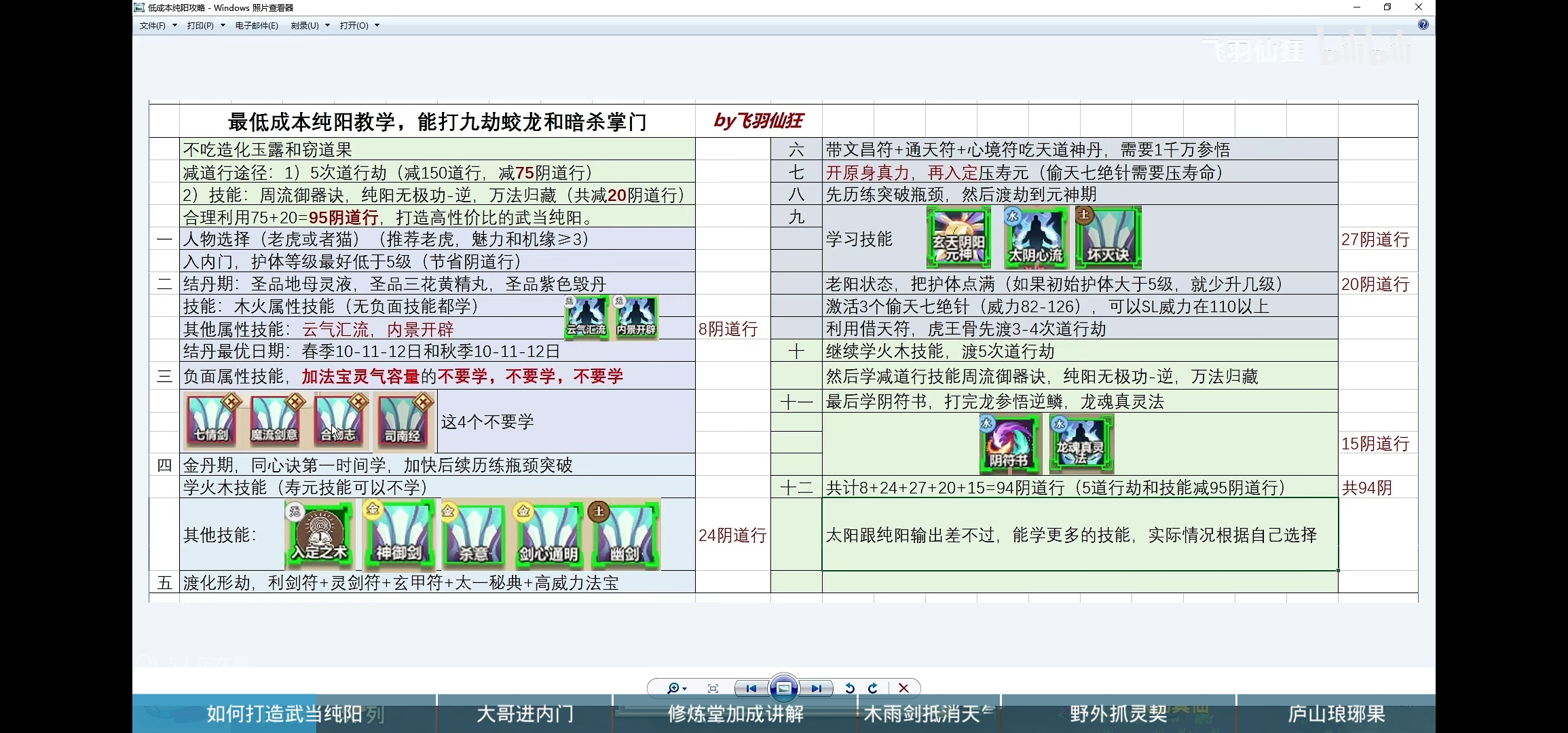
Task: Open the Photo Viewer help icon
Action: point(1423,25)
